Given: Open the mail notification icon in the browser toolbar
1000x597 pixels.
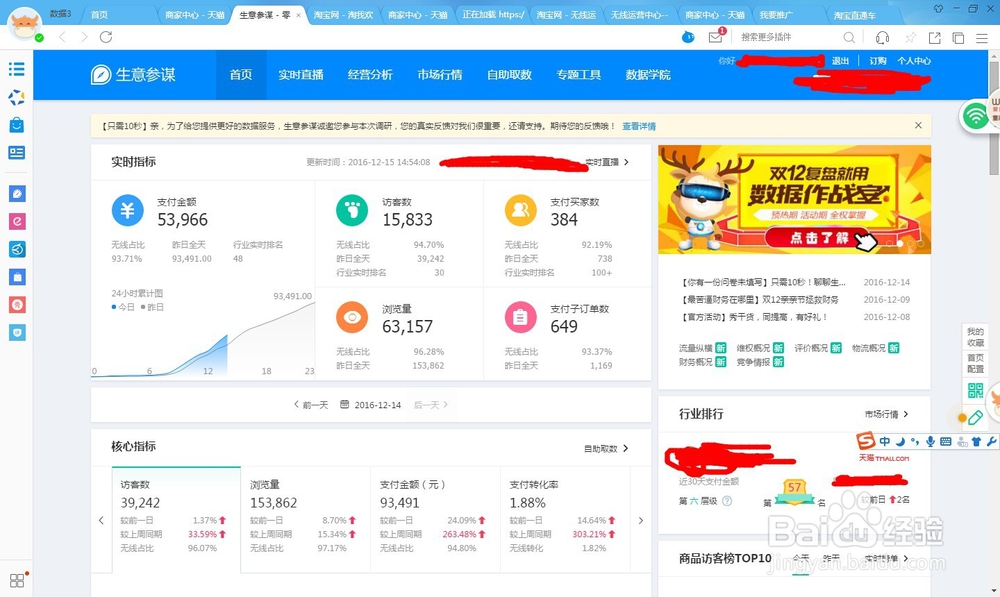Looking at the screenshot, I should [716, 36].
